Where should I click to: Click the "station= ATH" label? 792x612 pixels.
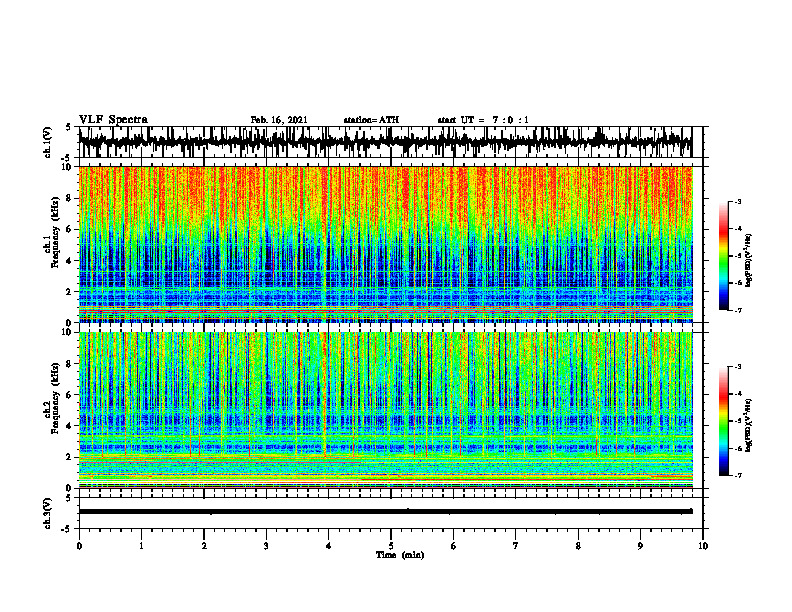pos(371,120)
